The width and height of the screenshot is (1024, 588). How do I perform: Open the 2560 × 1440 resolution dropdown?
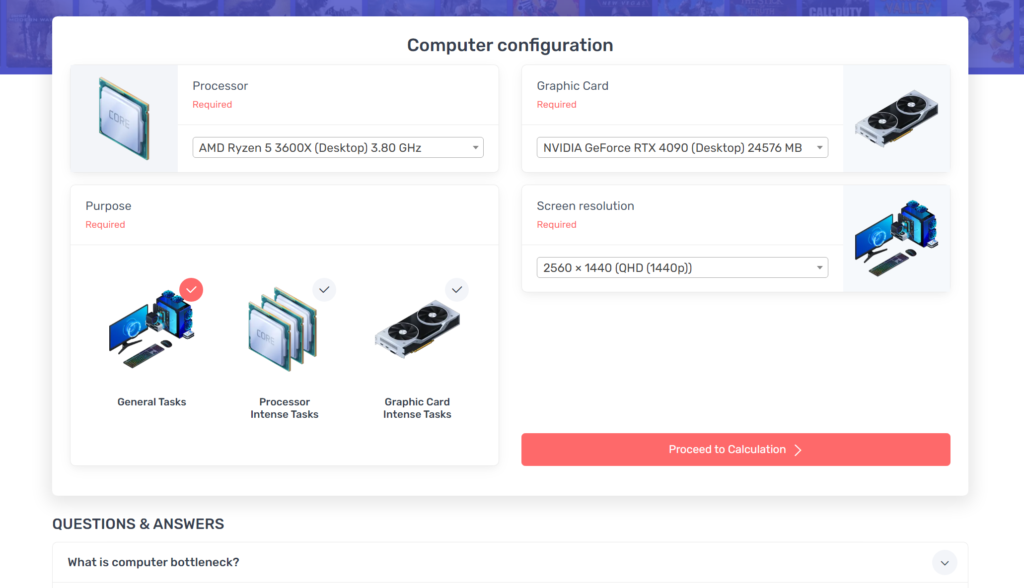(x=682, y=268)
